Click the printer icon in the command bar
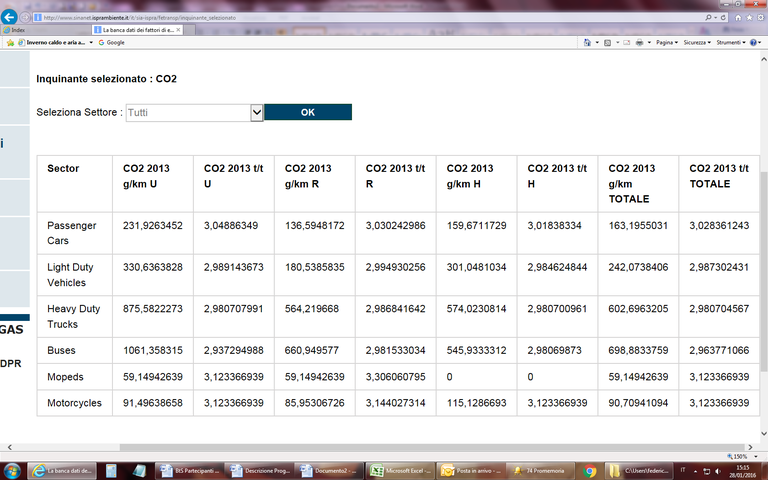The height and width of the screenshot is (480, 768). click(x=641, y=43)
